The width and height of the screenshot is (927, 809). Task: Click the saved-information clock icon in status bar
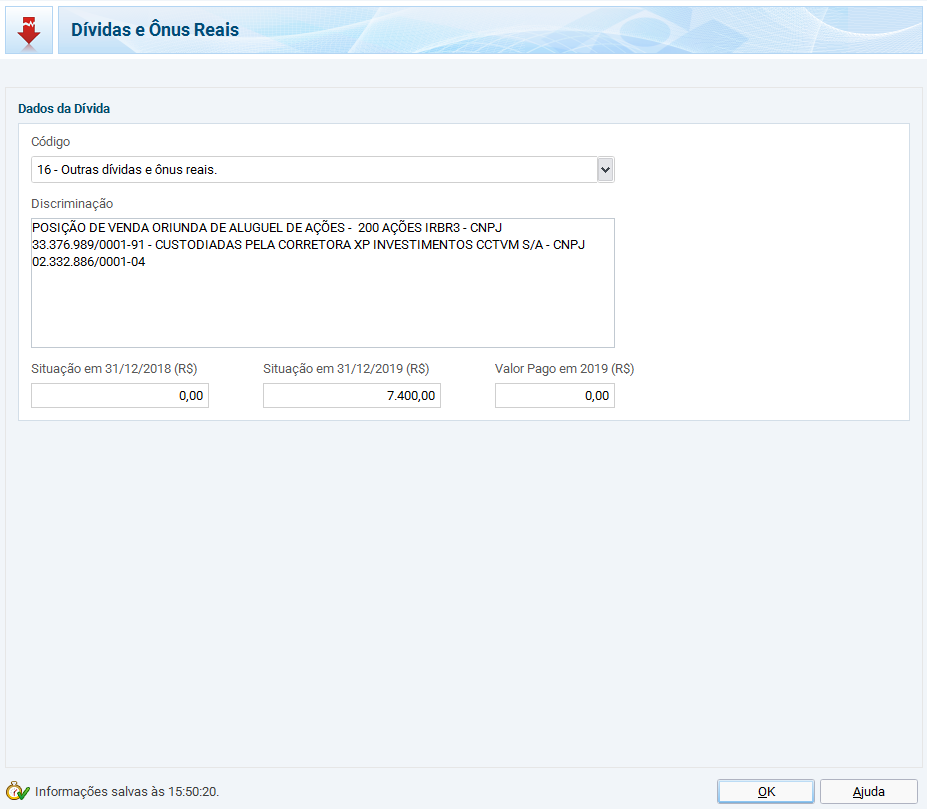(18, 791)
